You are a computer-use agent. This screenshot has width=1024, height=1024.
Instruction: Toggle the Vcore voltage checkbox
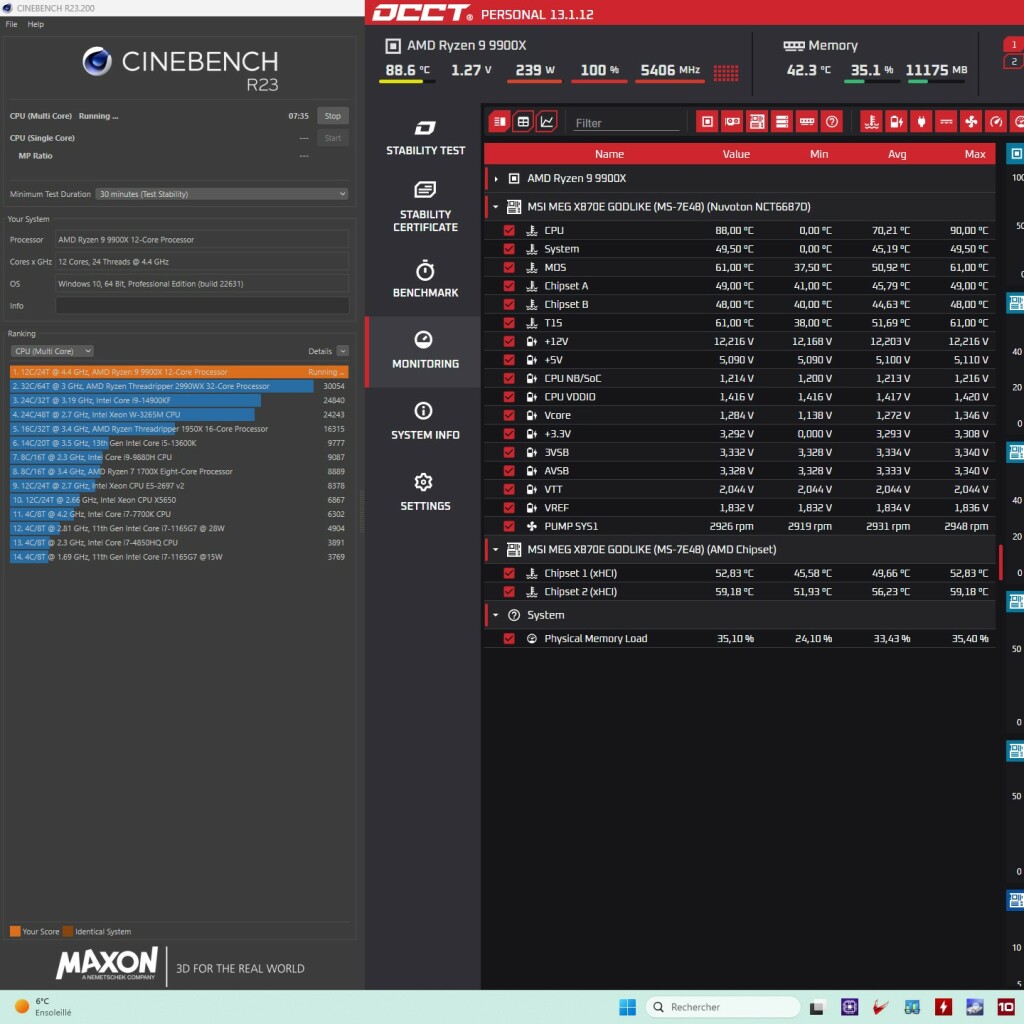click(x=509, y=415)
